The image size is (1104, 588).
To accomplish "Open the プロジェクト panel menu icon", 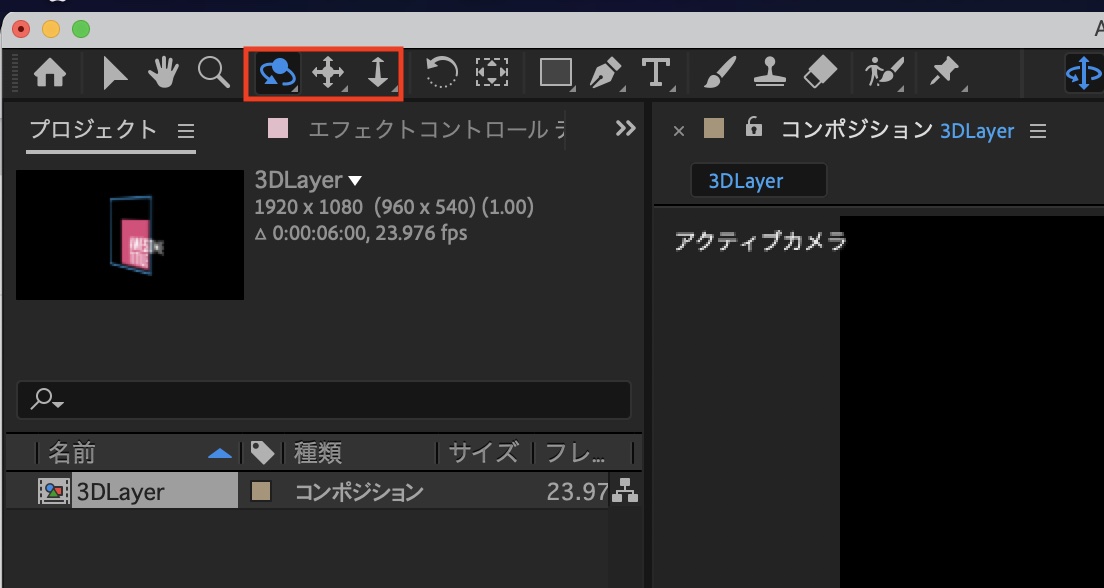I will (185, 131).
